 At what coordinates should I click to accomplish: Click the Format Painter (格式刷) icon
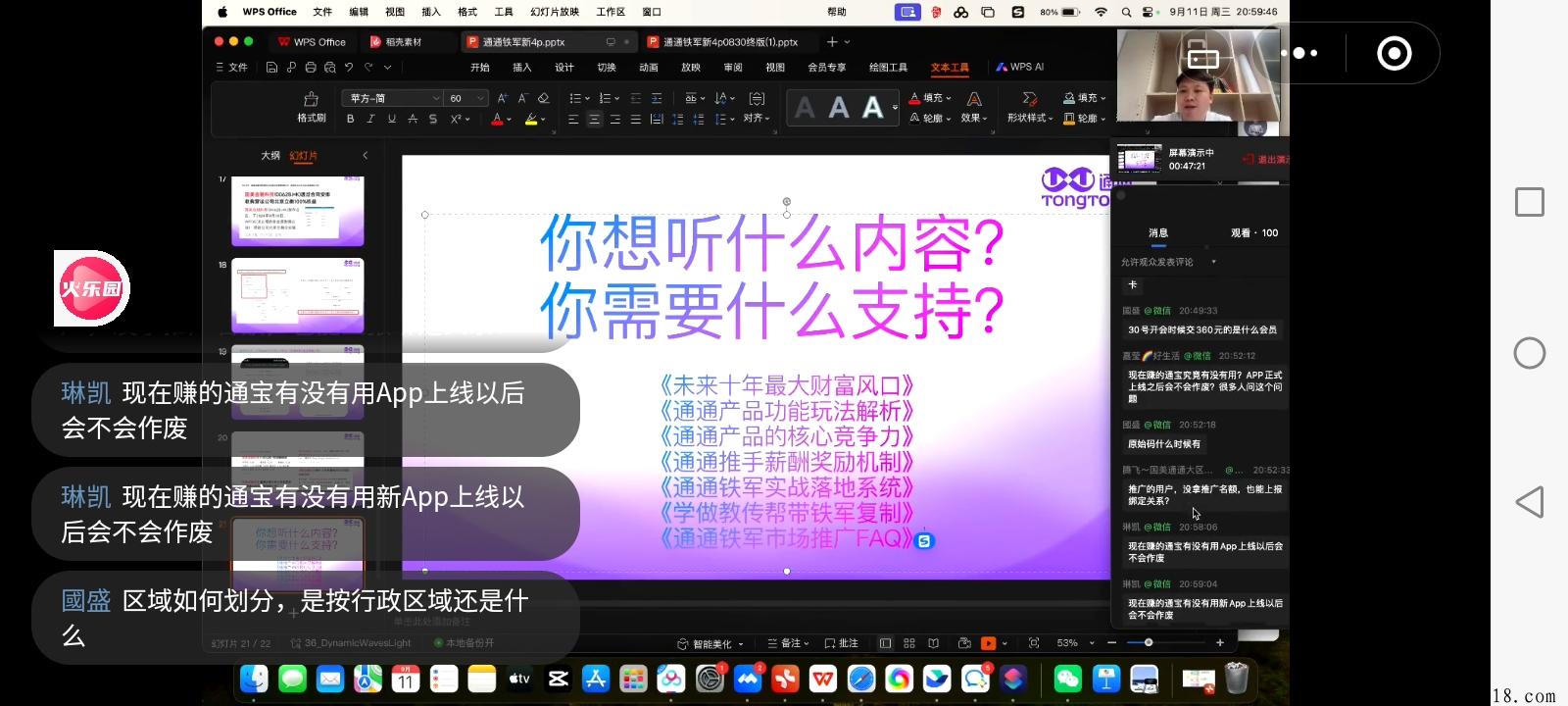(x=311, y=107)
